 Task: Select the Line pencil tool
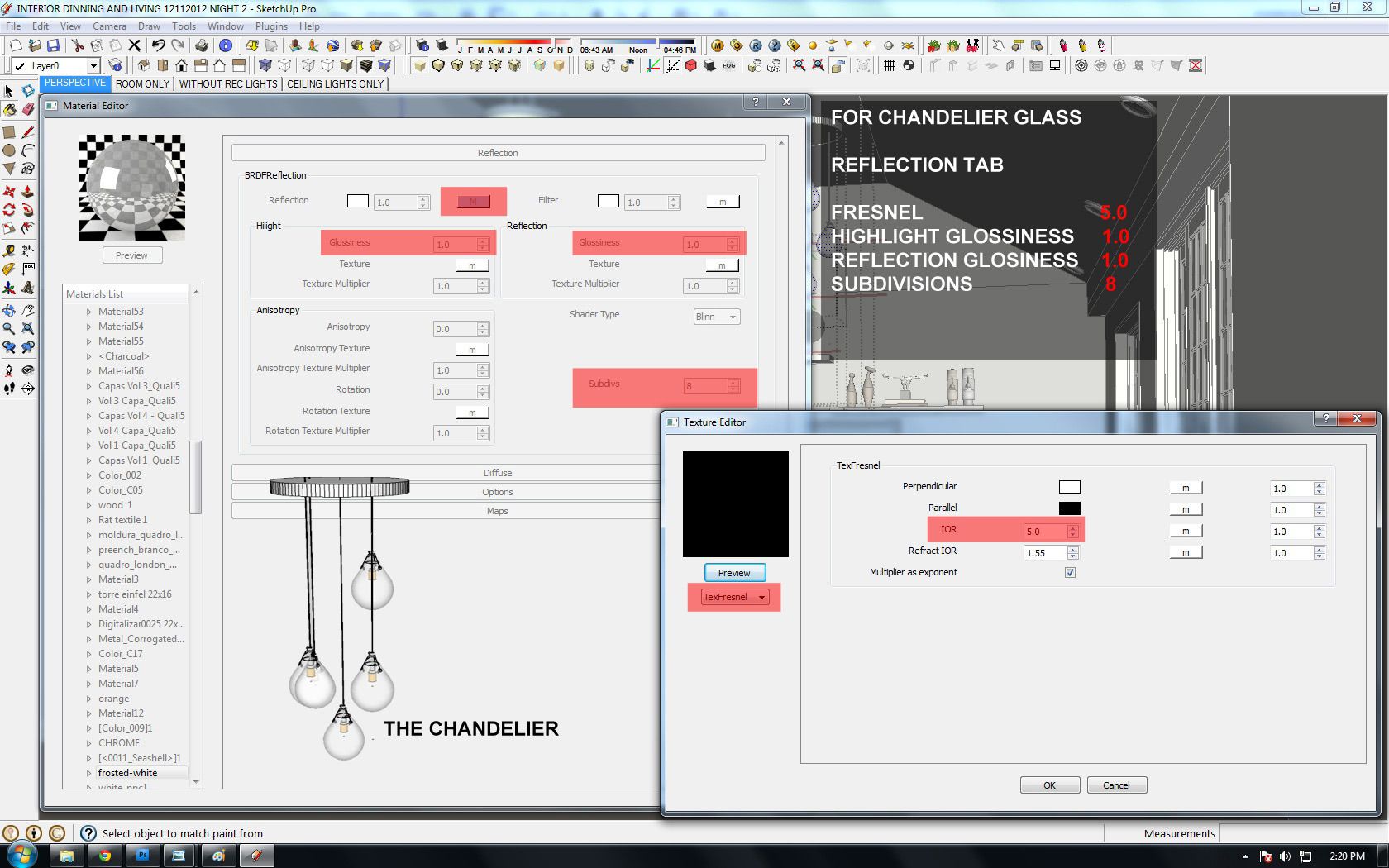click(x=27, y=132)
